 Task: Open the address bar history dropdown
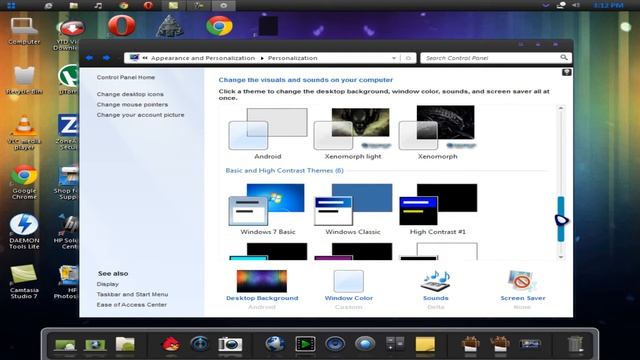click(393, 58)
